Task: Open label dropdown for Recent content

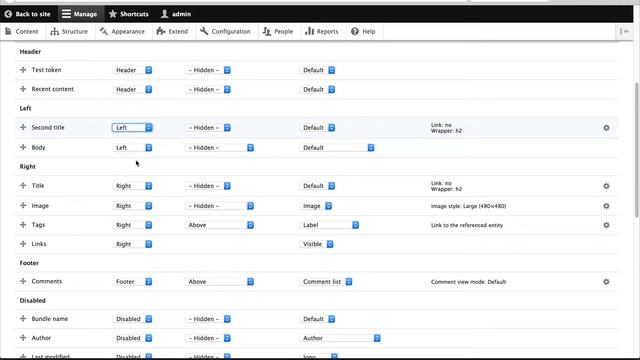Action: (208, 89)
